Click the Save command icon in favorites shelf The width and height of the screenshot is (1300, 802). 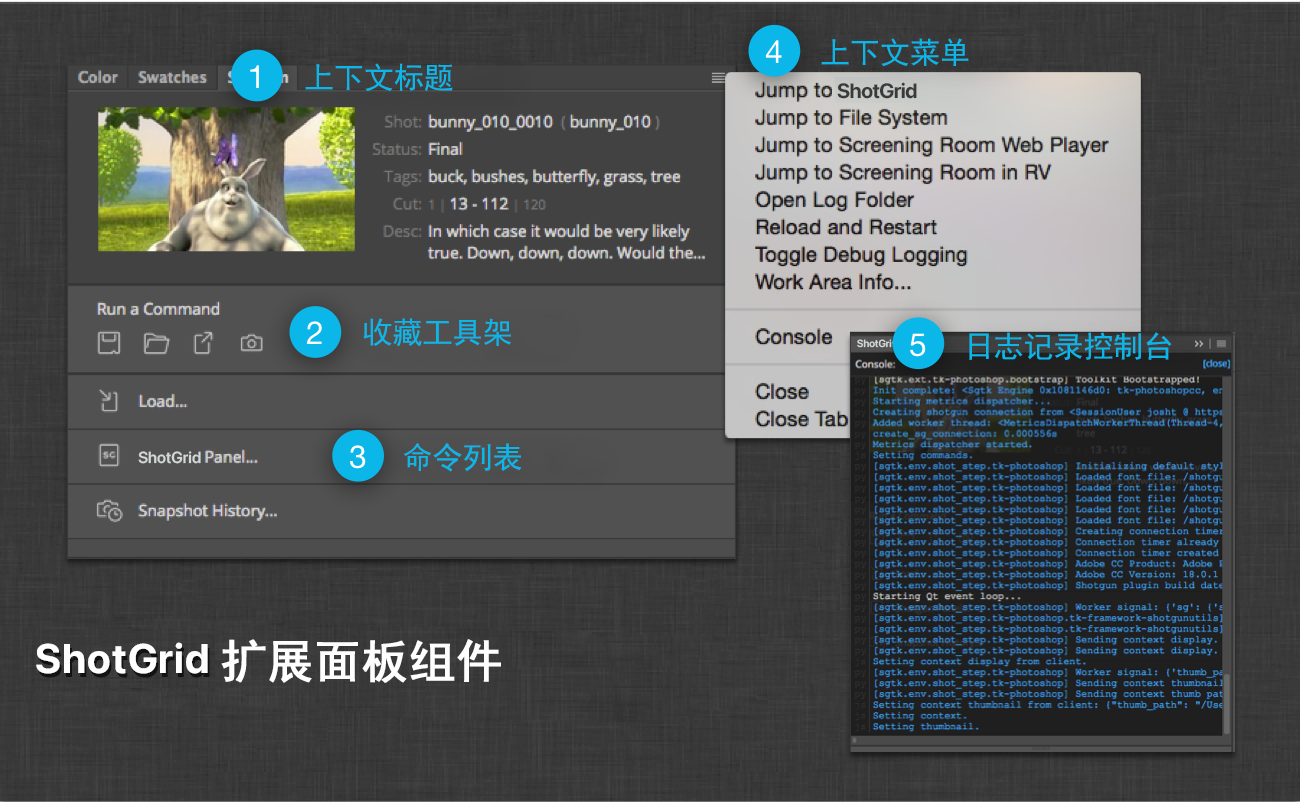click(109, 344)
